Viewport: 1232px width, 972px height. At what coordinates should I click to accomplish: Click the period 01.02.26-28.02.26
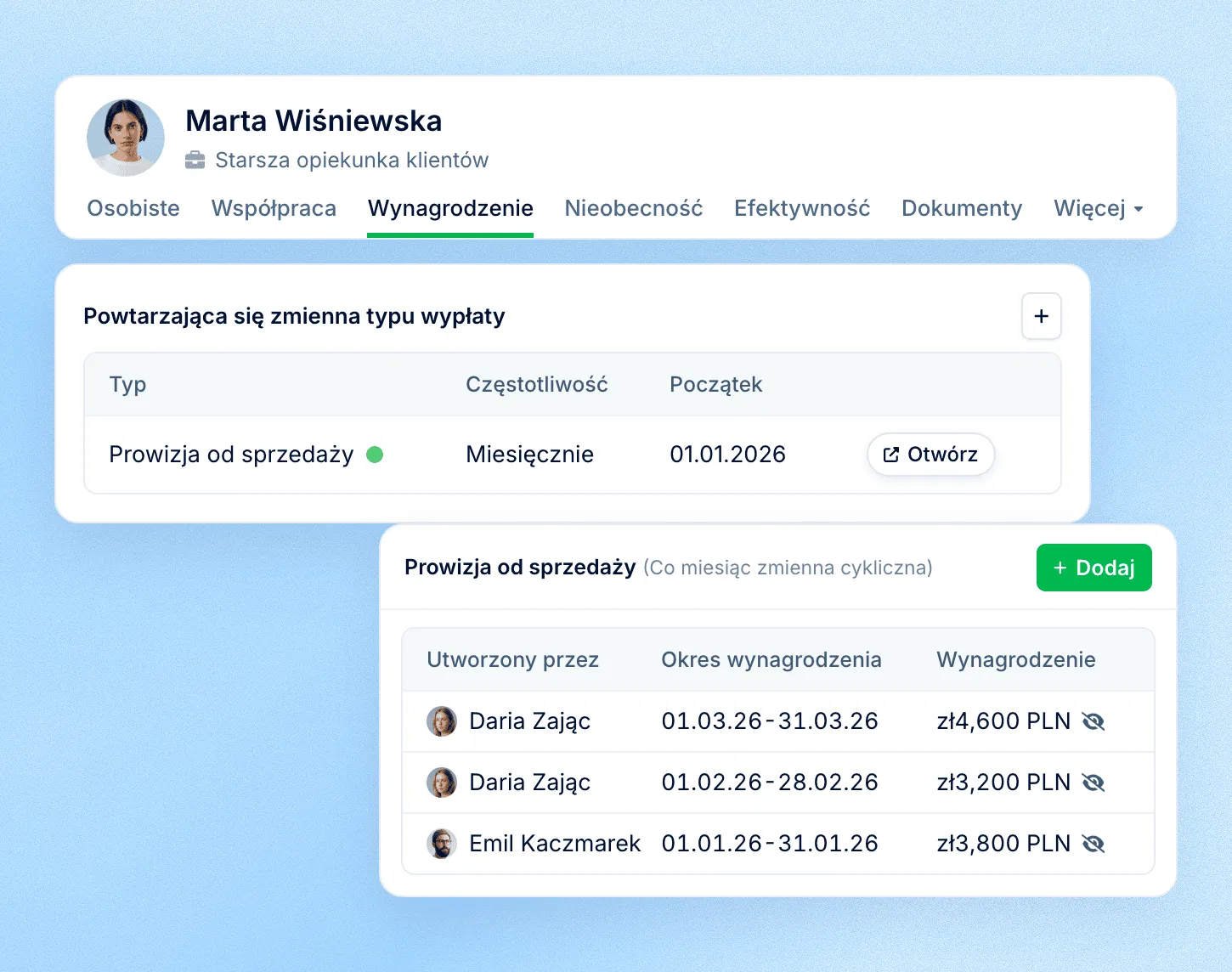pos(770,783)
